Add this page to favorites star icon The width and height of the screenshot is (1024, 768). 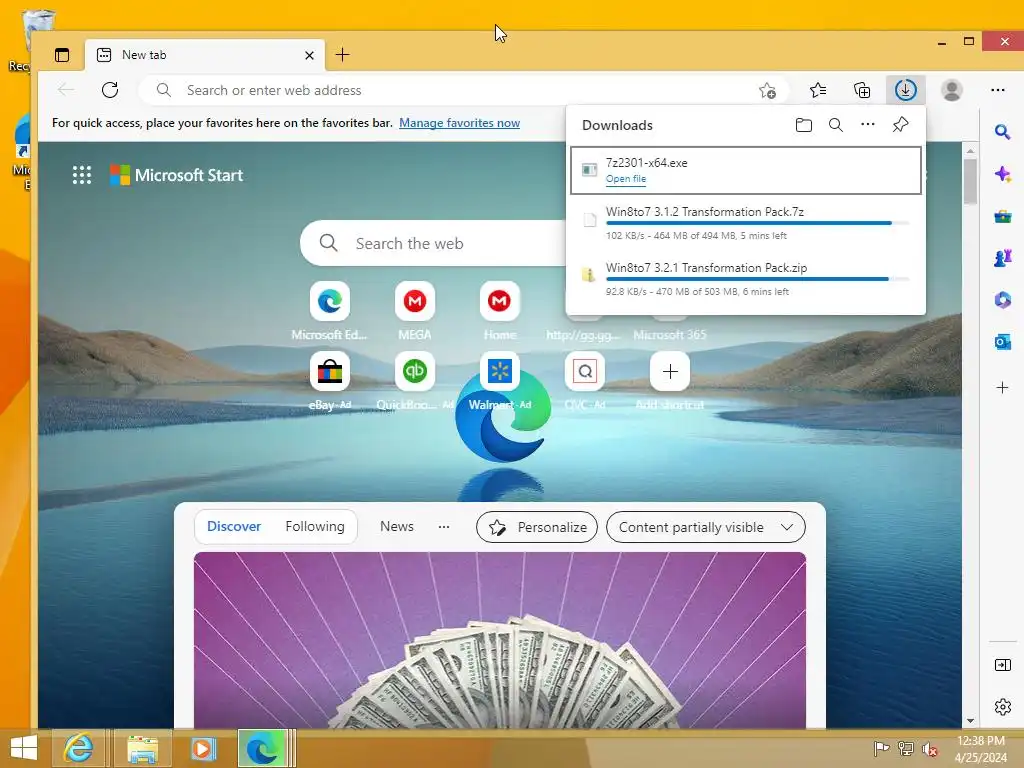click(767, 90)
